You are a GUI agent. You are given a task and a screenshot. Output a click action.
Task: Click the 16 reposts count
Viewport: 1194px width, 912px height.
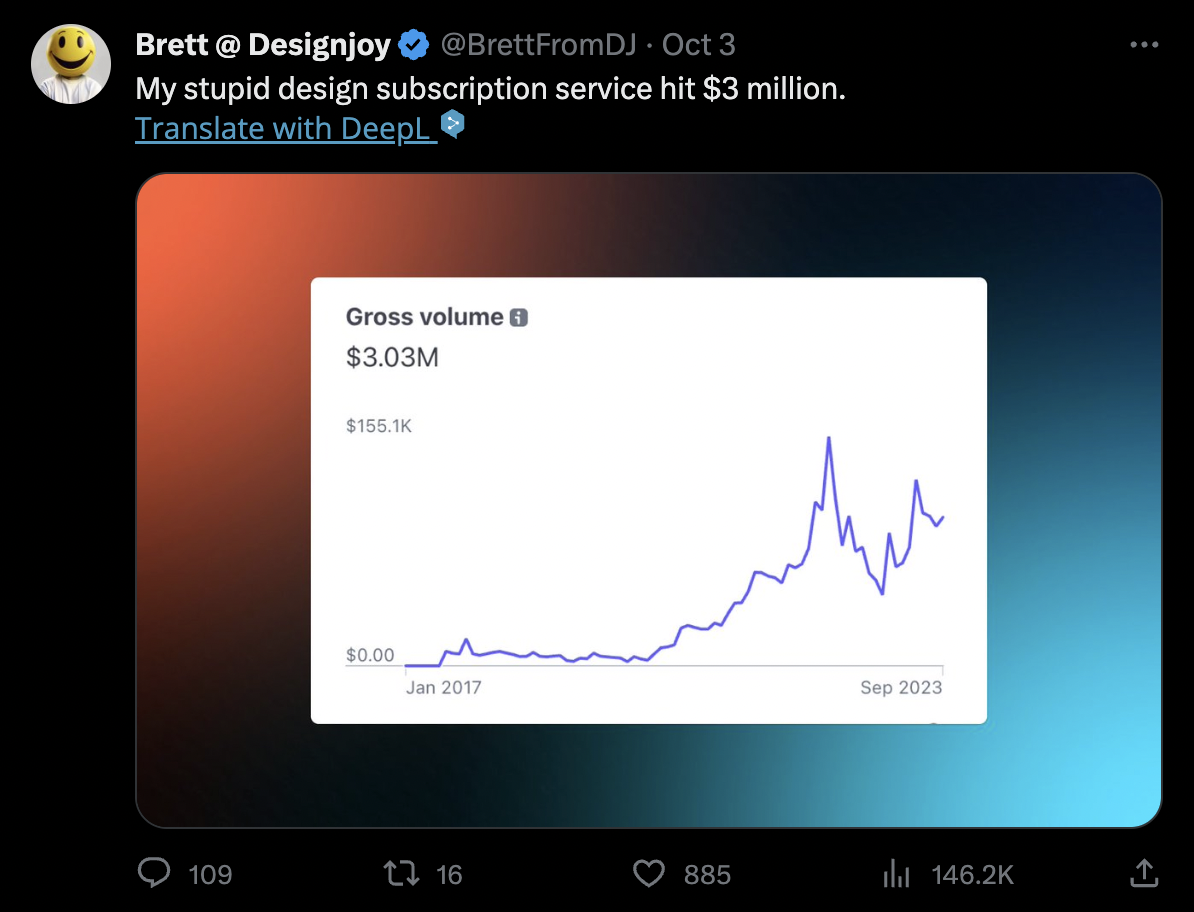click(x=449, y=875)
